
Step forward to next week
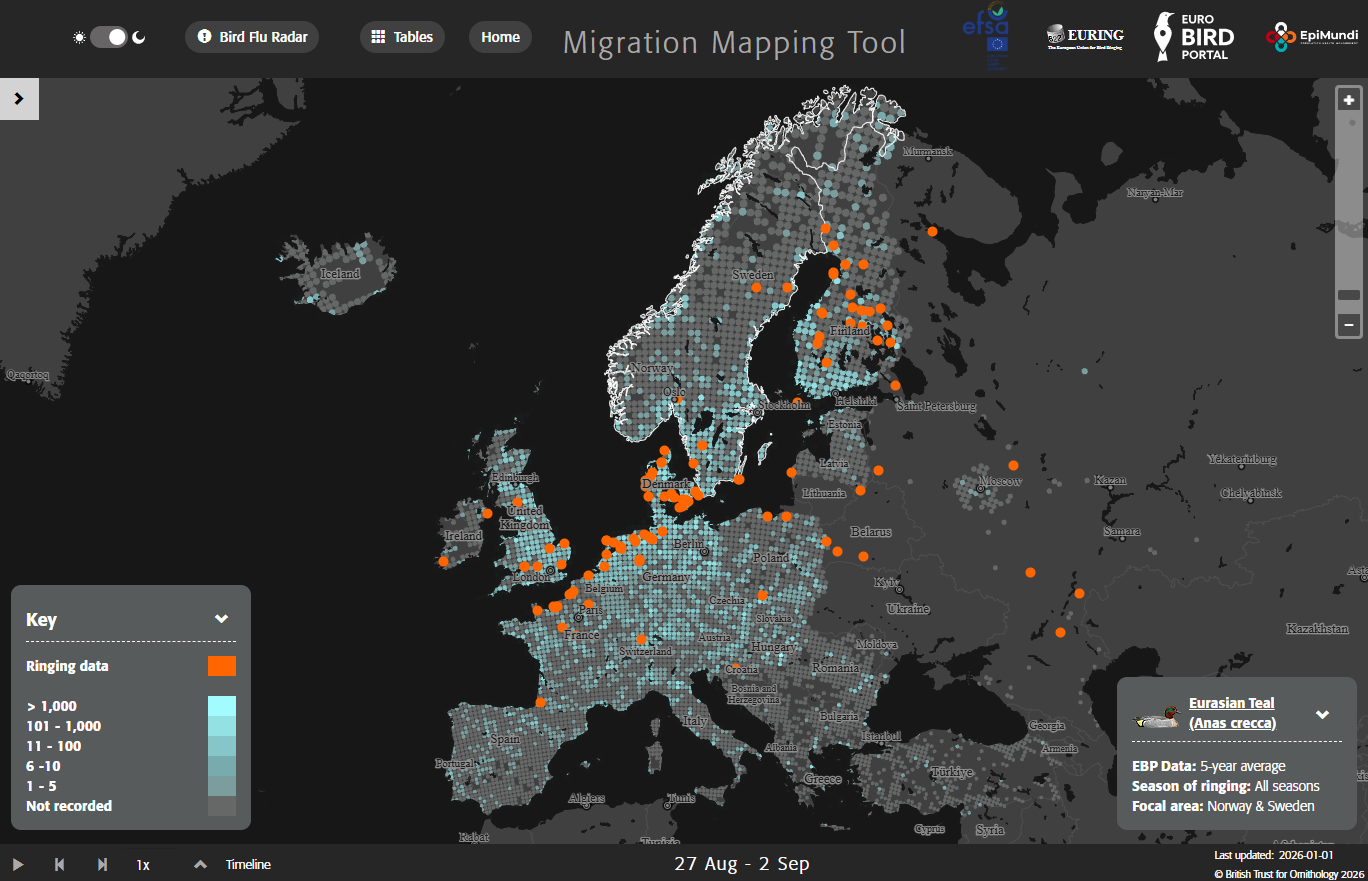point(102,864)
